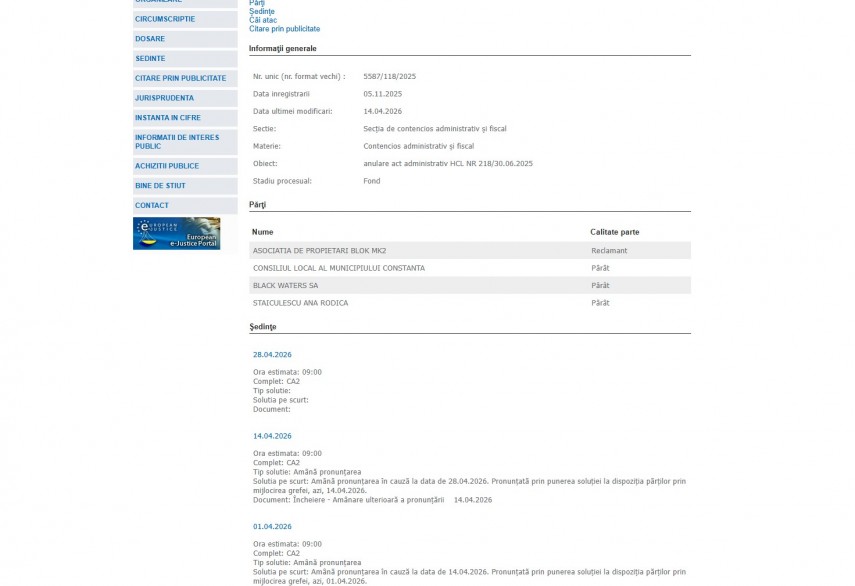Screen dimensions: 855x586
Task: Click top Citare prin publicitate anchor link
Action: click(x=284, y=29)
